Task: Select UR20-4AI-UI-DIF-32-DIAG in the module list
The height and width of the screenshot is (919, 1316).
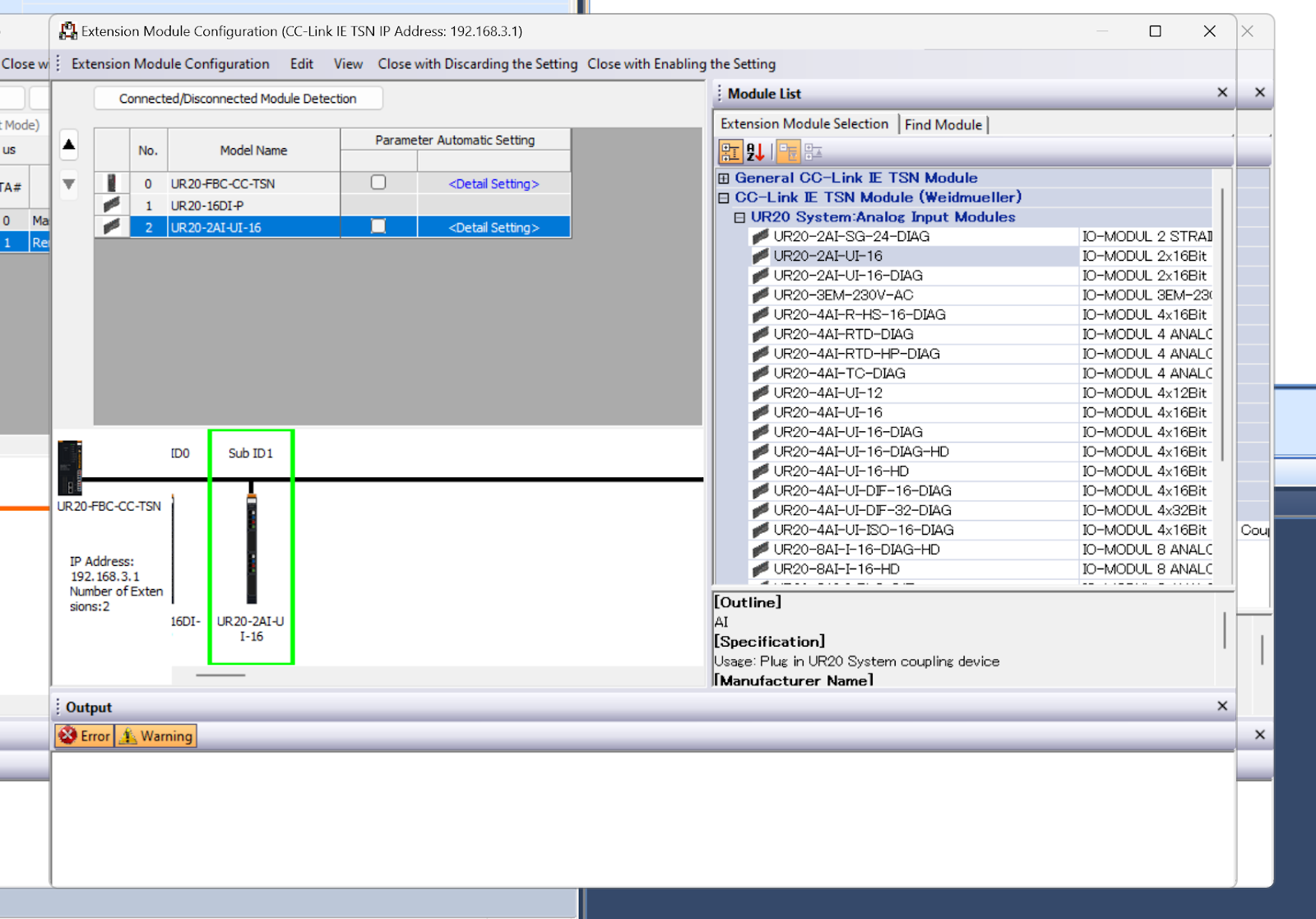Action: point(862,510)
